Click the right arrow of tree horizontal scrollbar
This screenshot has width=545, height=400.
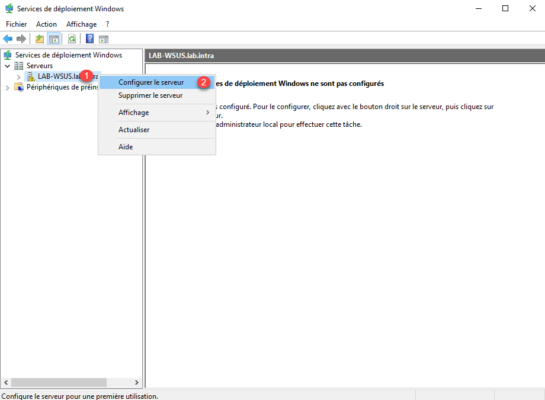[x=137, y=382]
